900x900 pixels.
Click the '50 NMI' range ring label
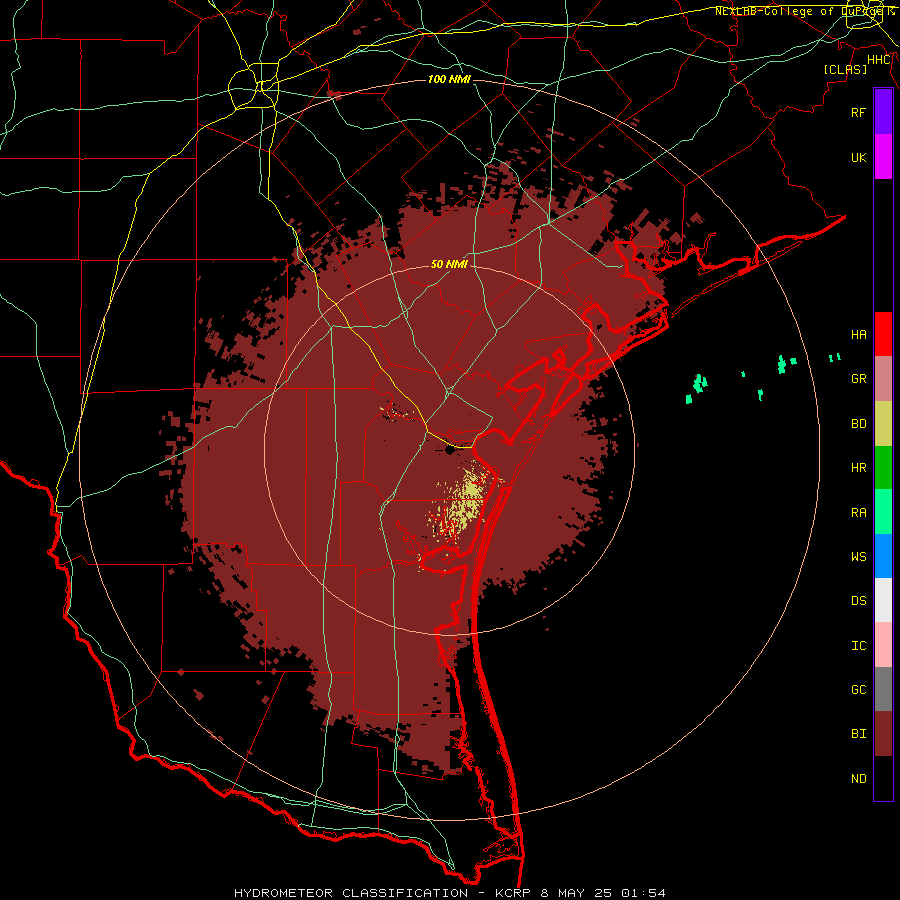[x=449, y=264]
